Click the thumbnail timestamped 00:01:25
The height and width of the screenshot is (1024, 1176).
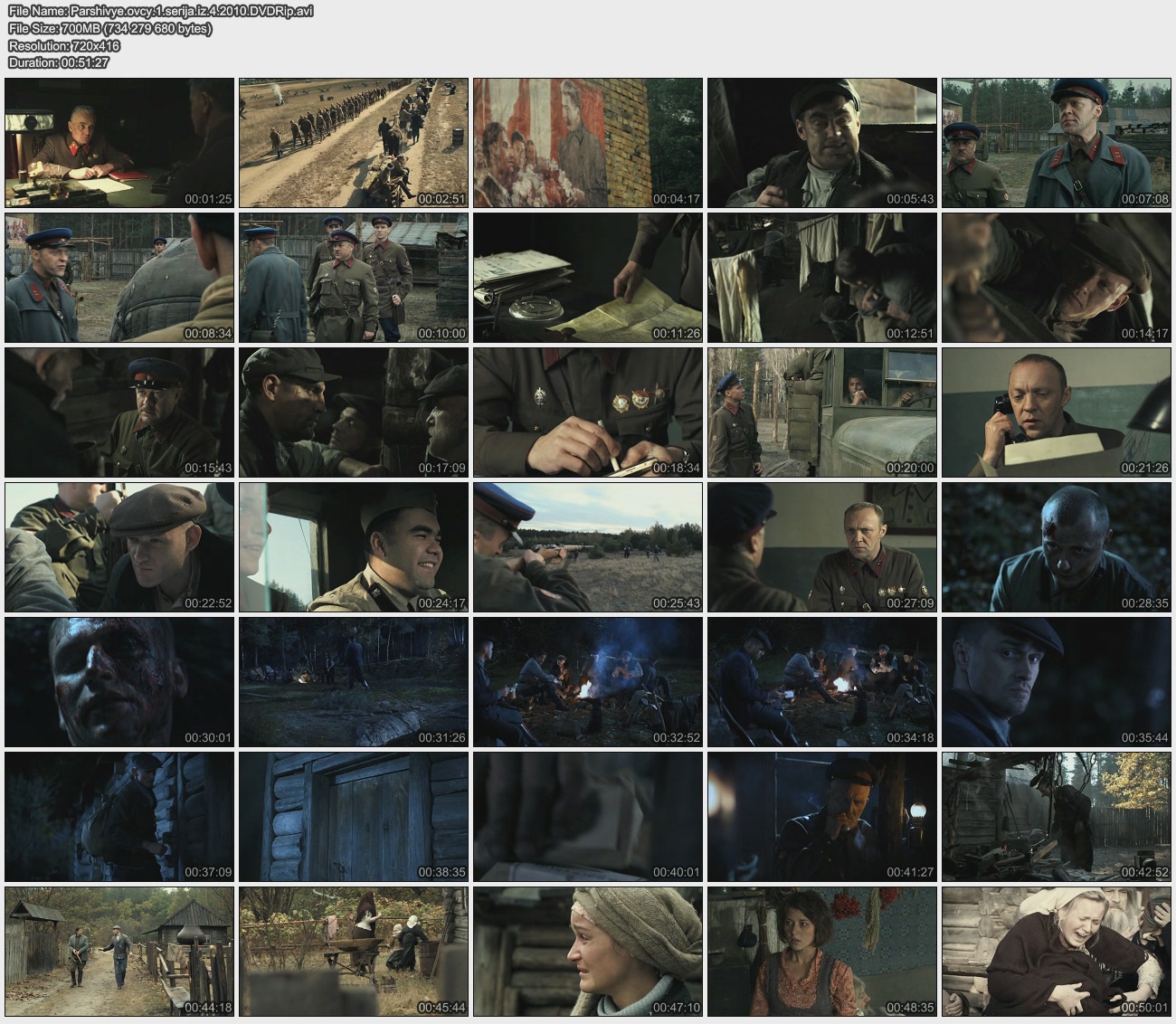pos(119,143)
